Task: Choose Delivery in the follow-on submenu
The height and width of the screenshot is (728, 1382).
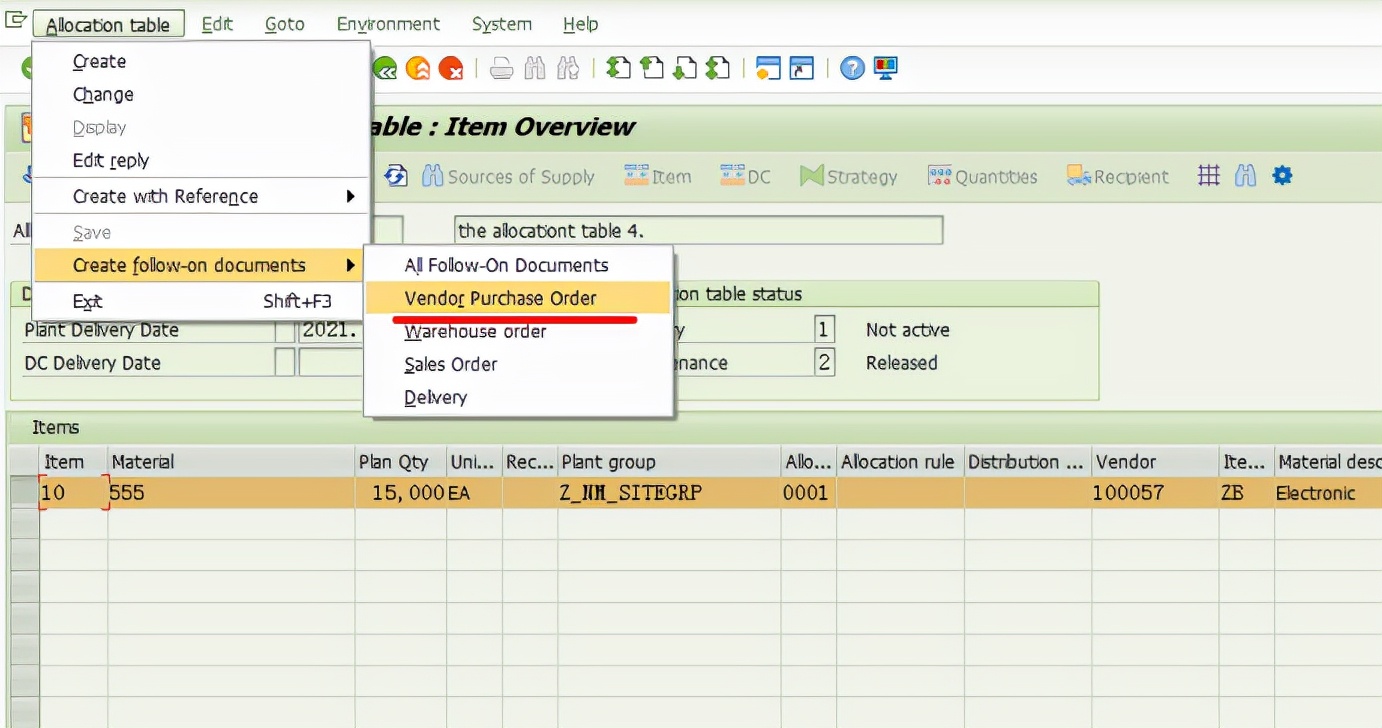Action: pos(517,397)
